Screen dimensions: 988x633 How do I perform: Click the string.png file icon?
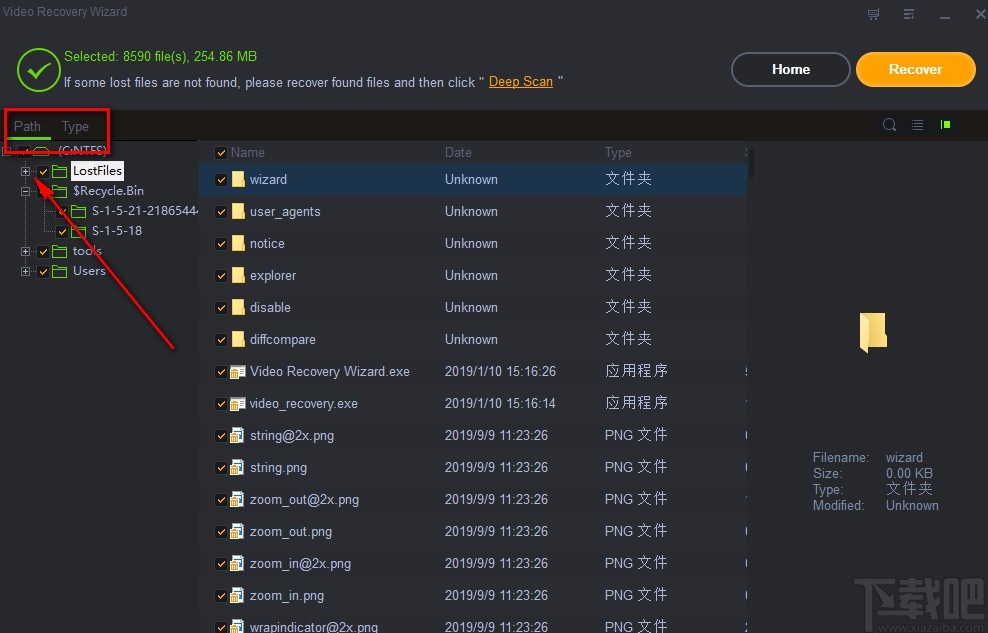pos(237,467)
